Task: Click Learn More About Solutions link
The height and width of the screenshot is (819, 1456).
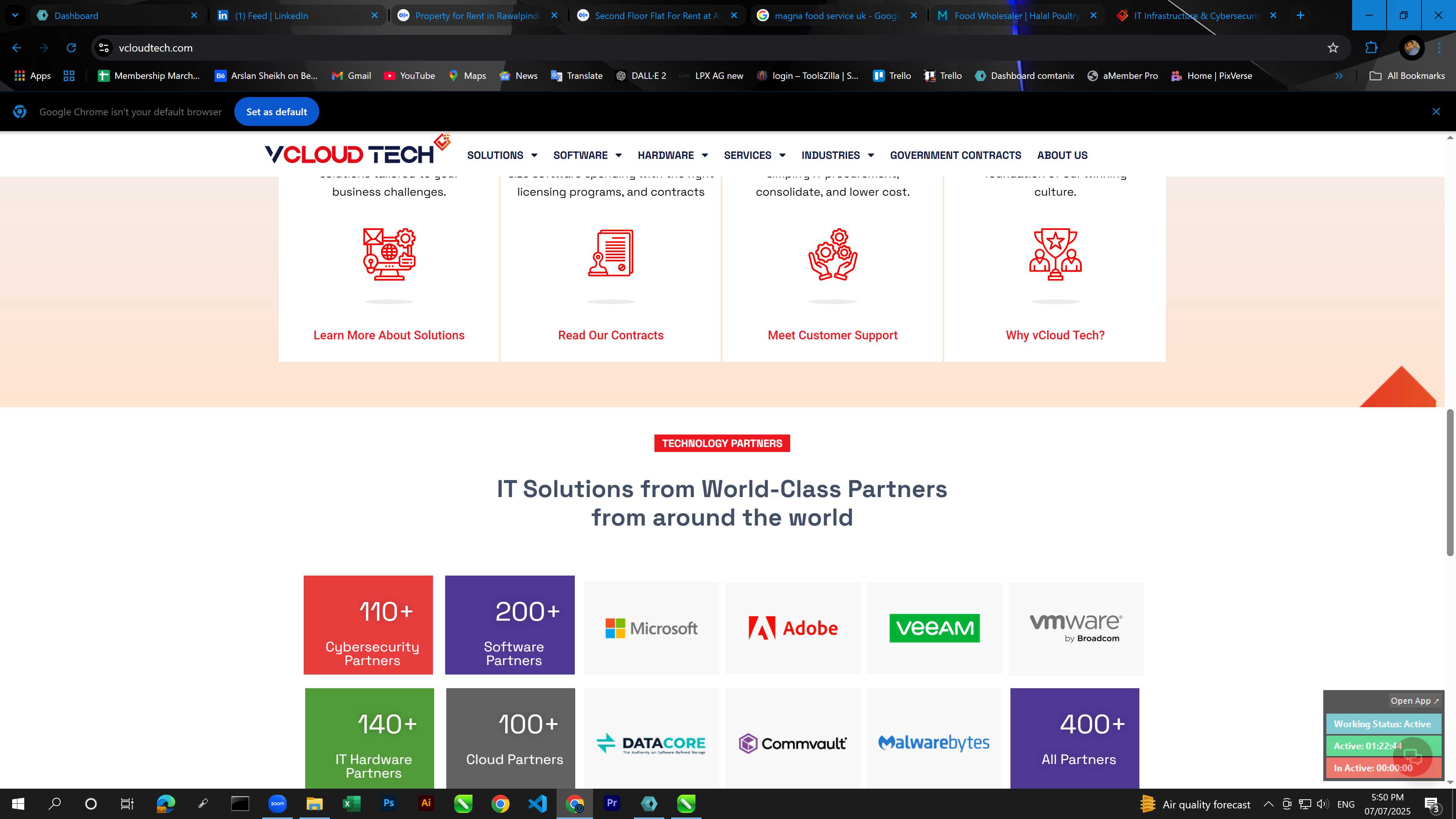Action: (x=389, y=335)
